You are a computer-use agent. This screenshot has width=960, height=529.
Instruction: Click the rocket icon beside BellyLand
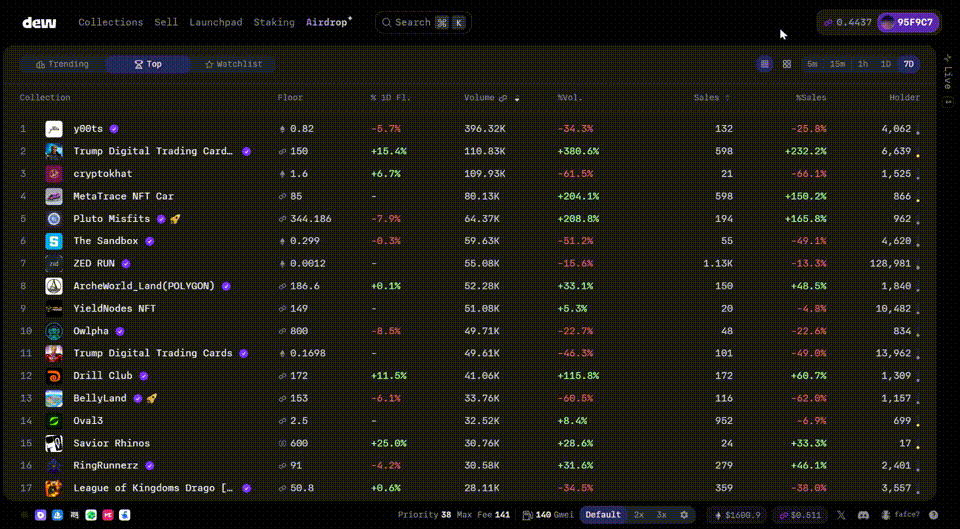point(152,398)
